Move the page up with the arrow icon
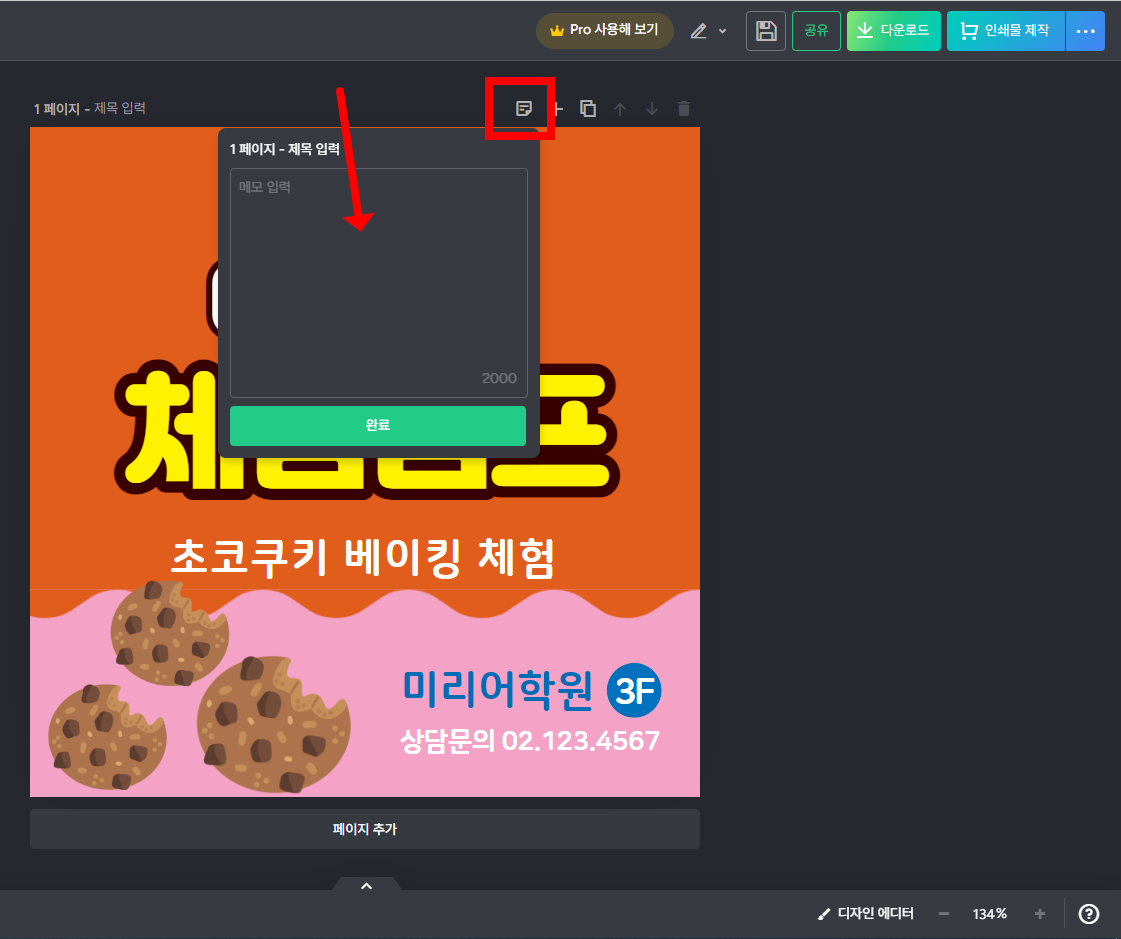 click(x=620, y=108)
